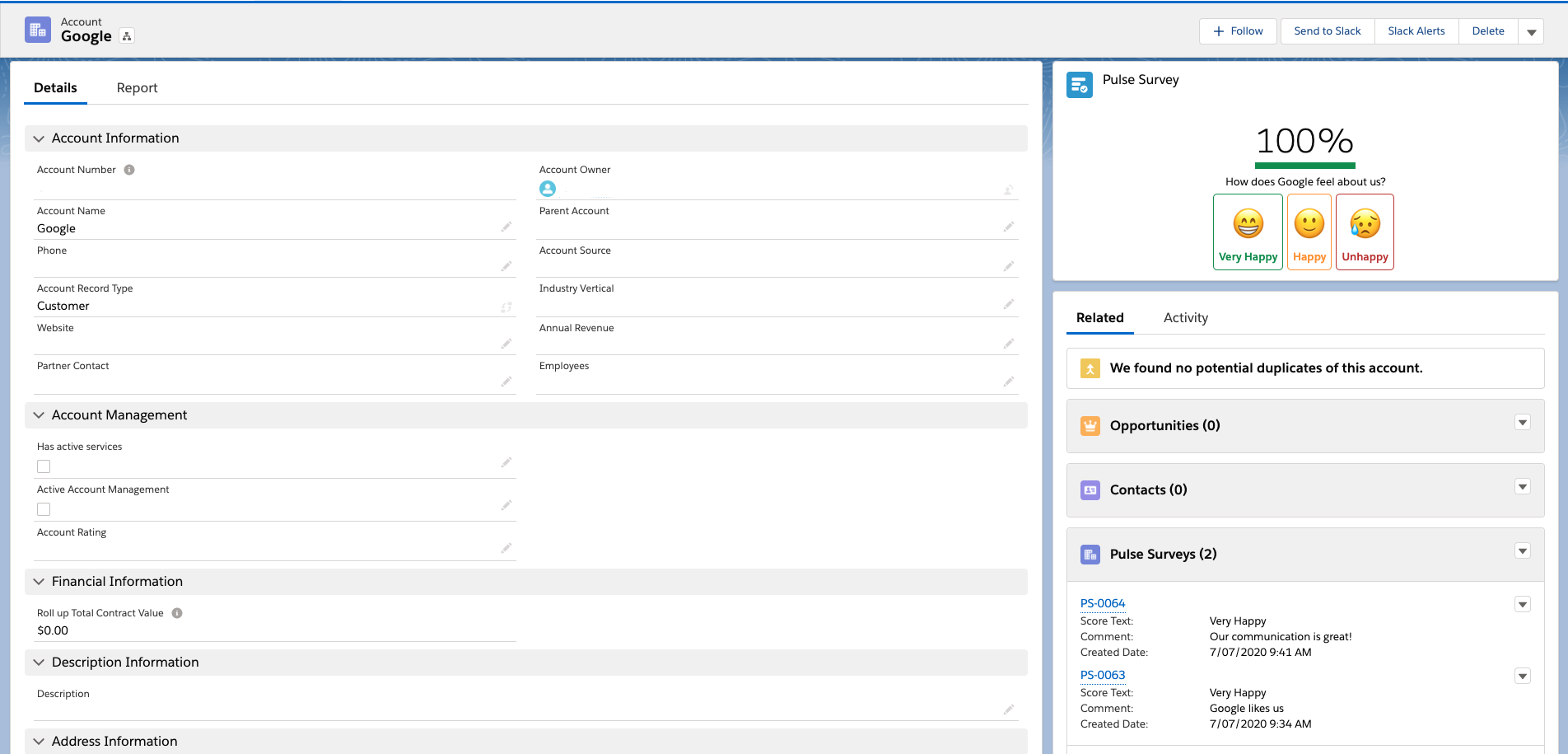Click the pencil edit icon for Account Name
Image resolution: width=1568 pixels, height=754 pixels.
506,227
